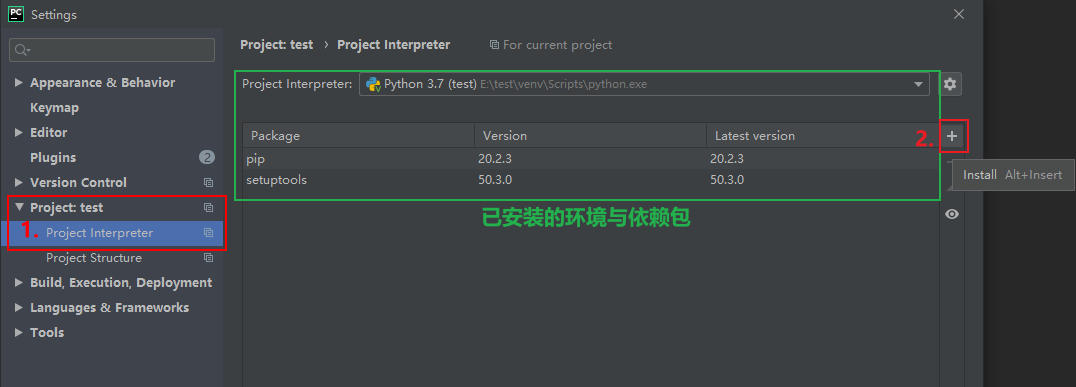The image size is (1076, 387).
Task: Collapse the Project: test section
Action: point(19,207)
